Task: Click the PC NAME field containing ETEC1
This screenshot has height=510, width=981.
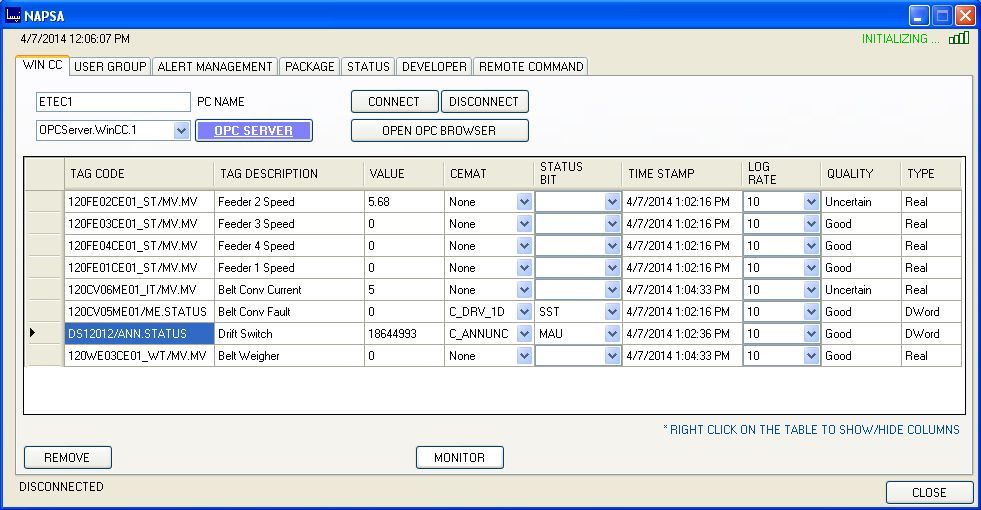Action: coord(112,102)
